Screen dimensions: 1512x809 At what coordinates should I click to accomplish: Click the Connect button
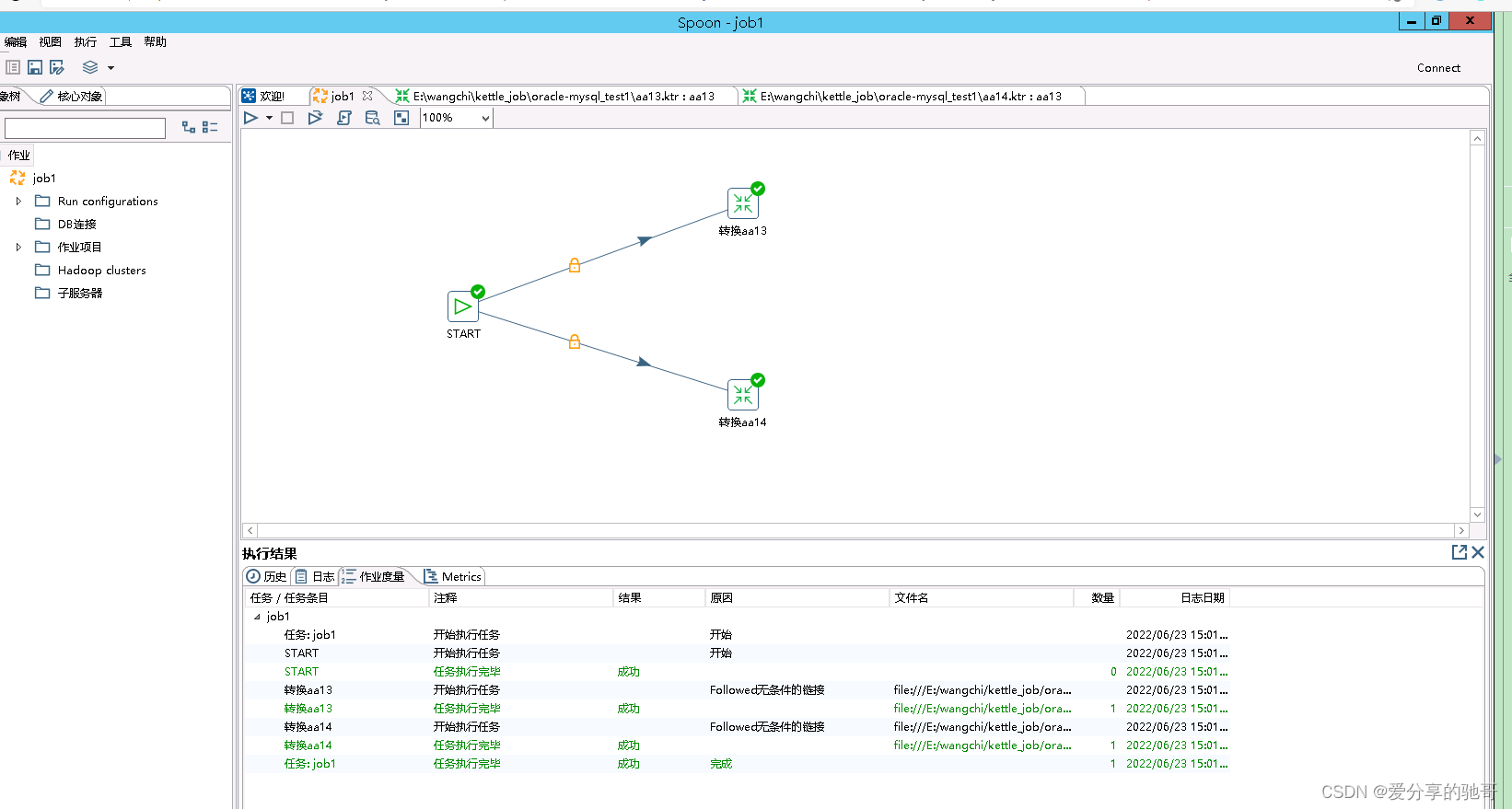pos(1438,68)
